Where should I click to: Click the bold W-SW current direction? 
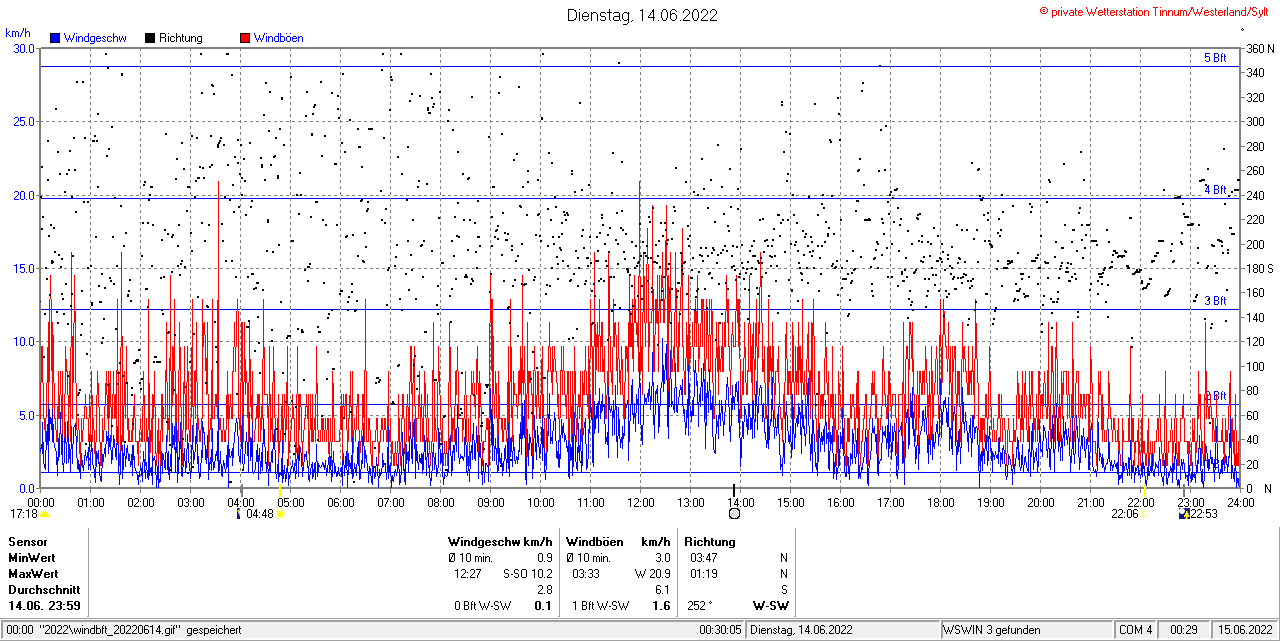(x=770, y=606)
